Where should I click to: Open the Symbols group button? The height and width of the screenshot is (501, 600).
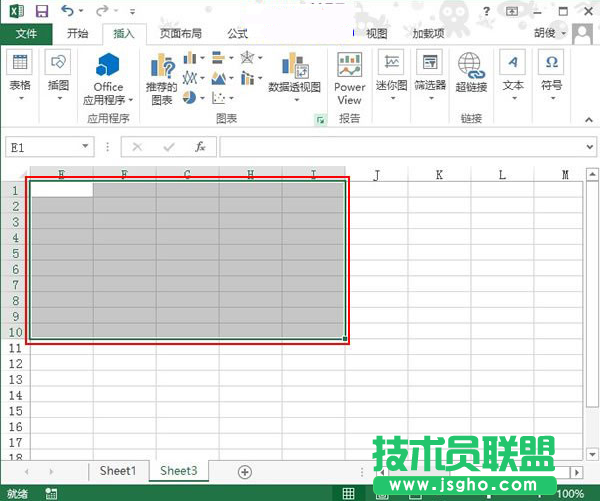click(x=551, y=75)
